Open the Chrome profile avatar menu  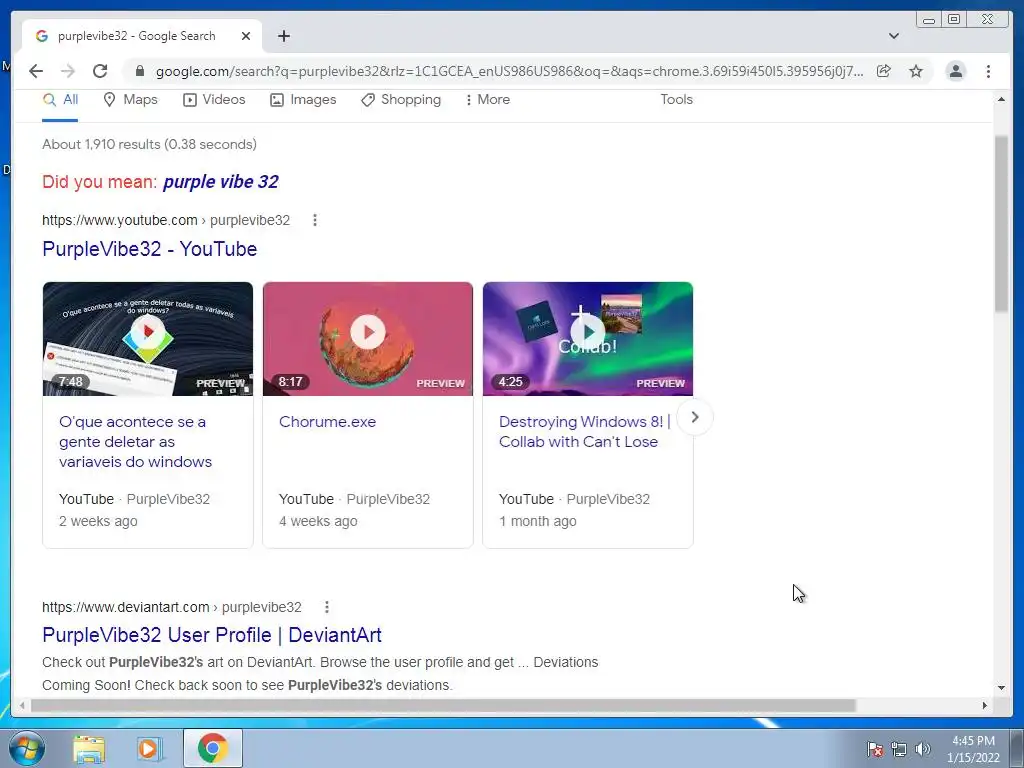pyautogui.click(x=955, y=71)
